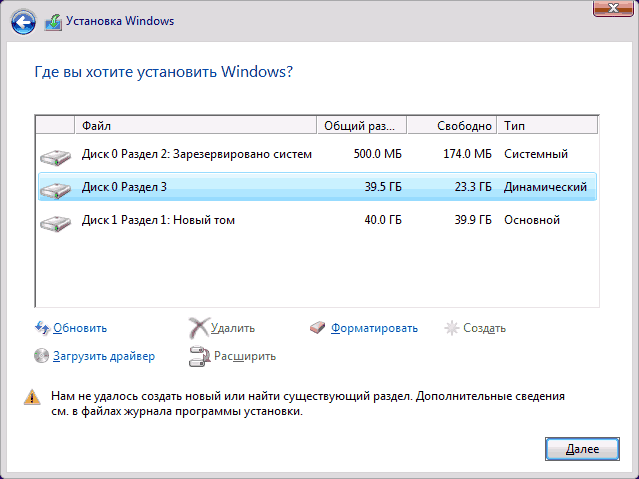The height and width of the screenshot is (479, 639).
Task: Click the Windows Setup installer icon in title bar
Action: (x=53, y=22)
